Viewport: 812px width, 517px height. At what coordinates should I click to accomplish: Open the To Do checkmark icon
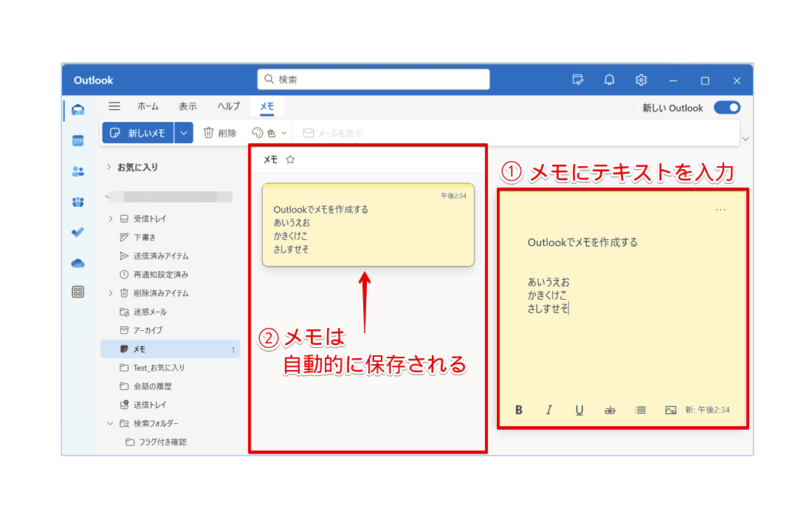(x=78, y=232)
